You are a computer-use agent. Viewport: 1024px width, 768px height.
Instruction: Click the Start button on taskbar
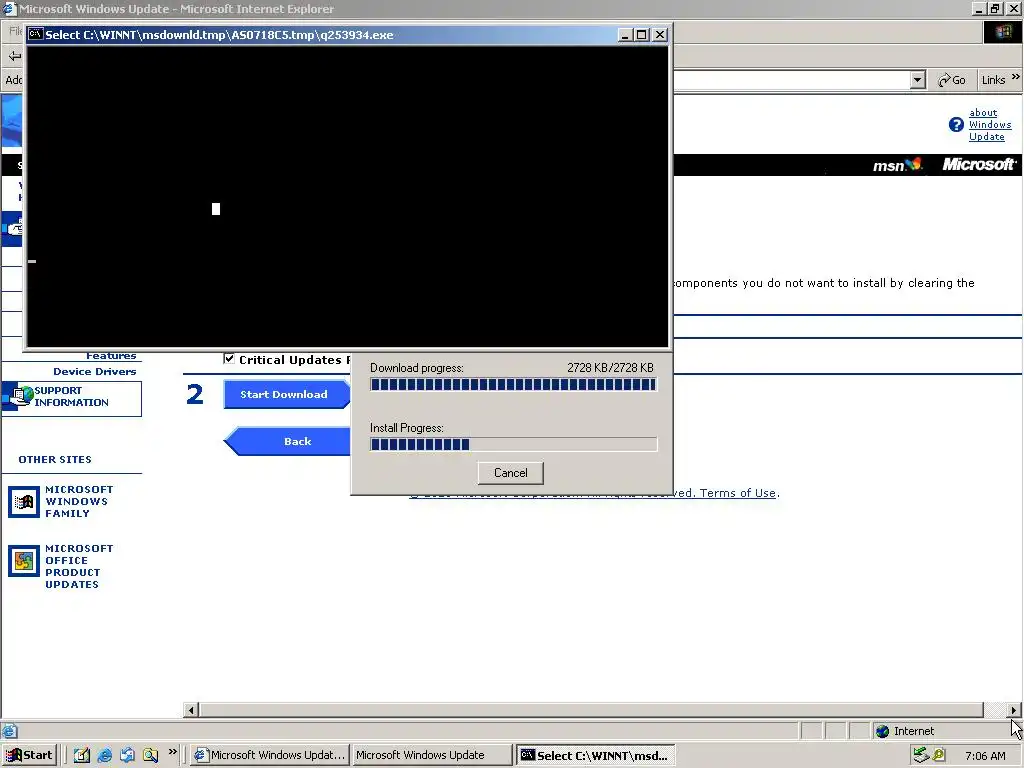[x=30, y=755]
